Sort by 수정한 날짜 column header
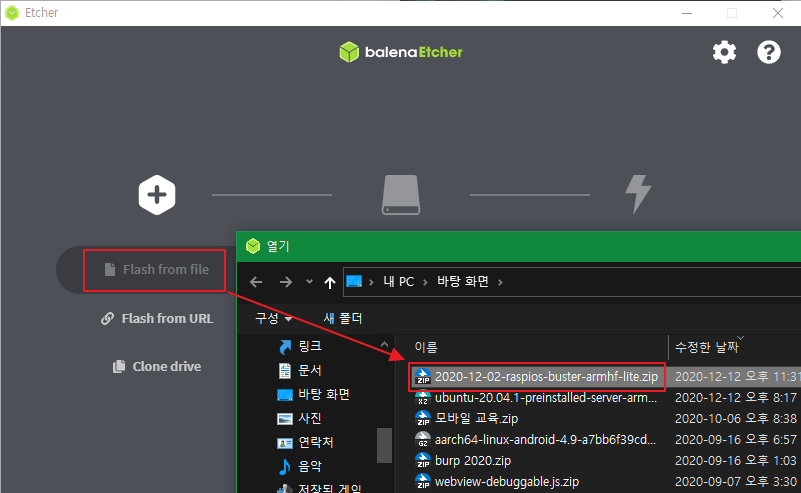 pos(706,347)
